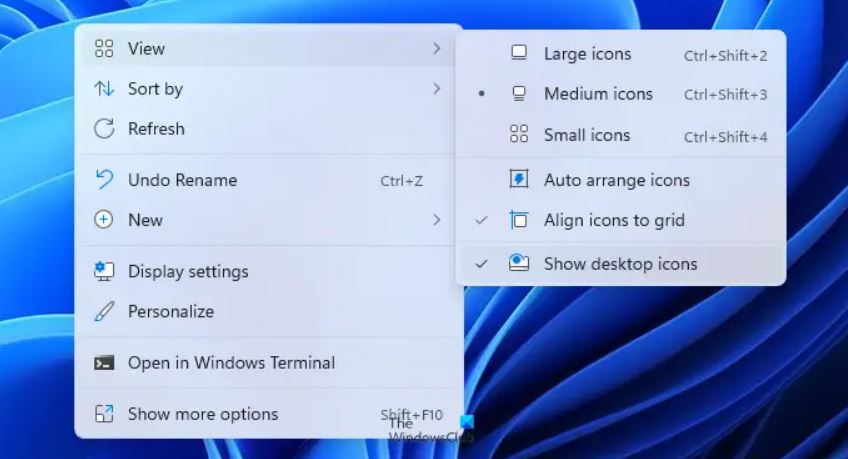This screenshot has height=459, width=848.
Task: Click the Sort by arrows icon
Action: coord(104,88)
